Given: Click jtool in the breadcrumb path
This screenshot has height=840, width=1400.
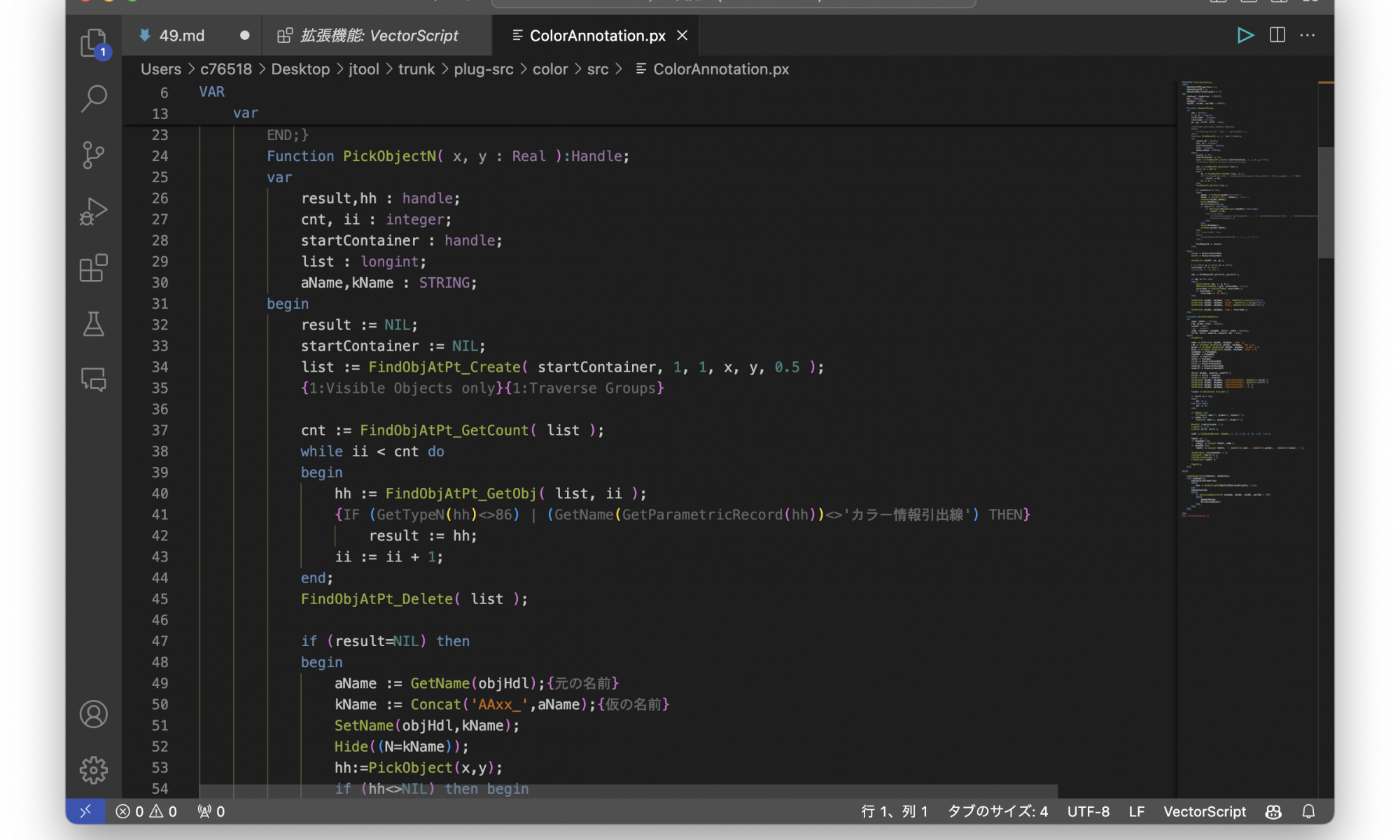Looking at the screenshot, I should (364, 69).
